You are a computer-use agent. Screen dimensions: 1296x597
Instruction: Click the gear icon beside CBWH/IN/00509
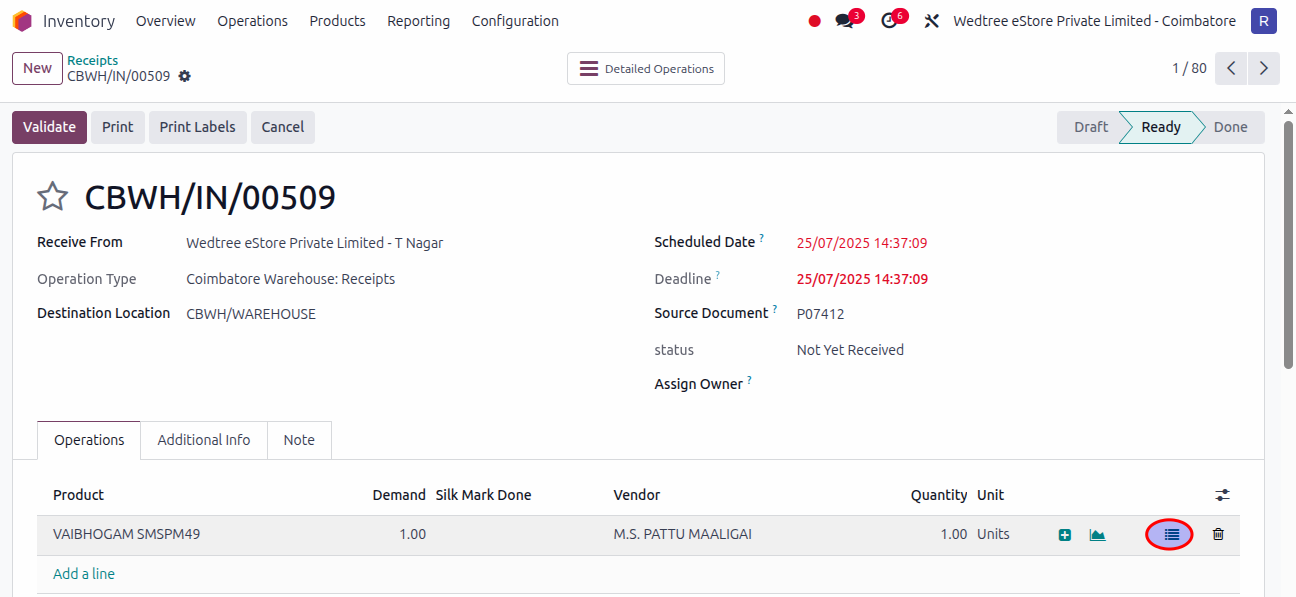click(x=184, y=77)
